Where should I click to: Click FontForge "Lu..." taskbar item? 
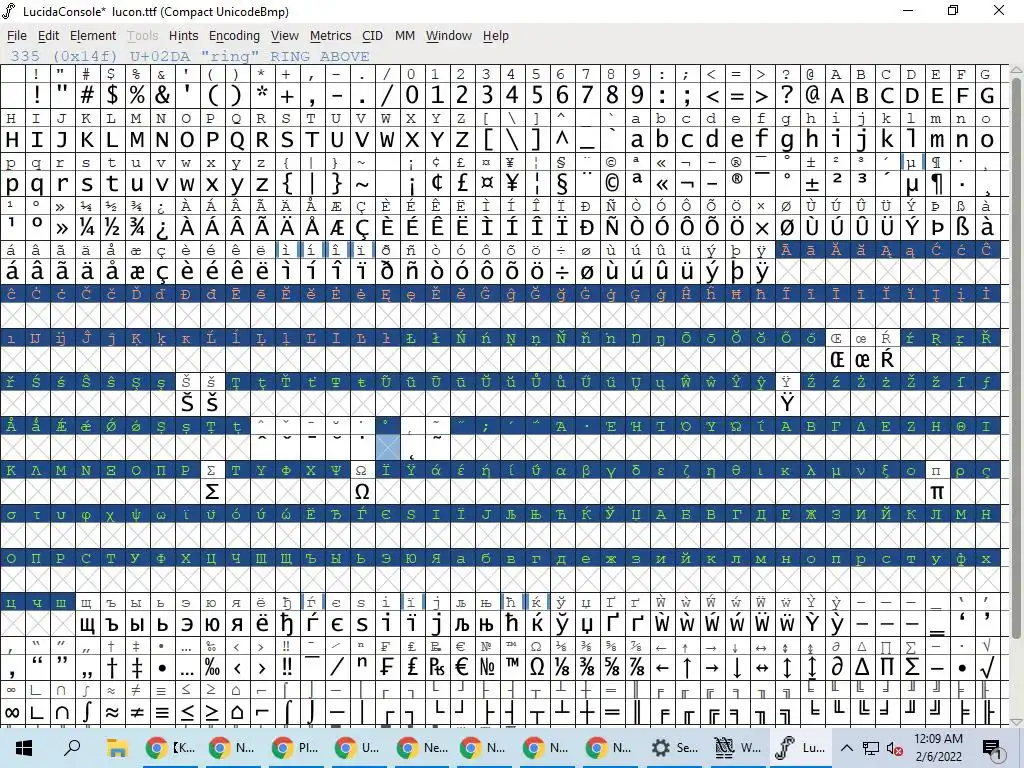point(799,748)
